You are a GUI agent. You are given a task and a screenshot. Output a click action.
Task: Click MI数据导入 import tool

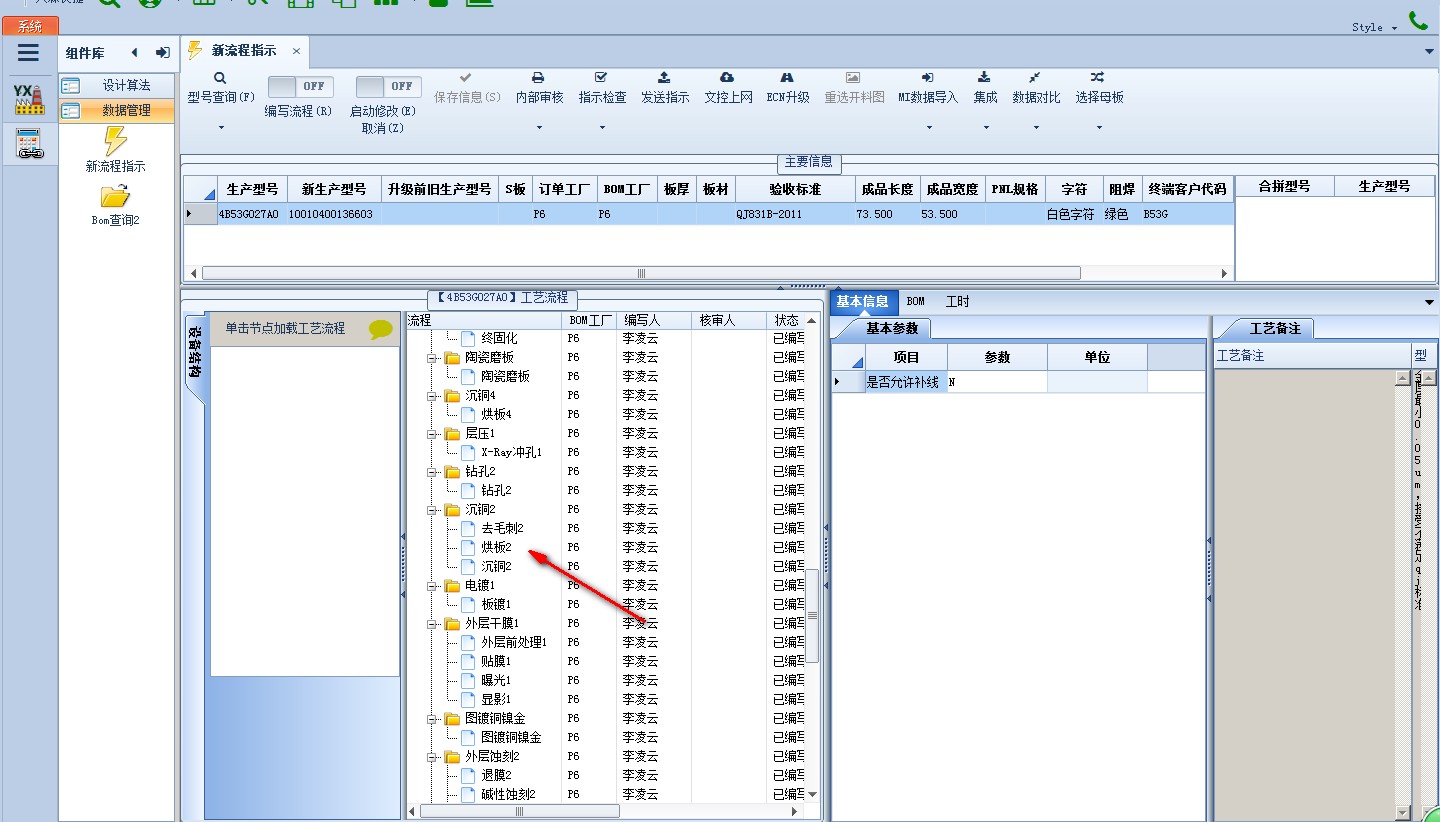tap(928, 88)
